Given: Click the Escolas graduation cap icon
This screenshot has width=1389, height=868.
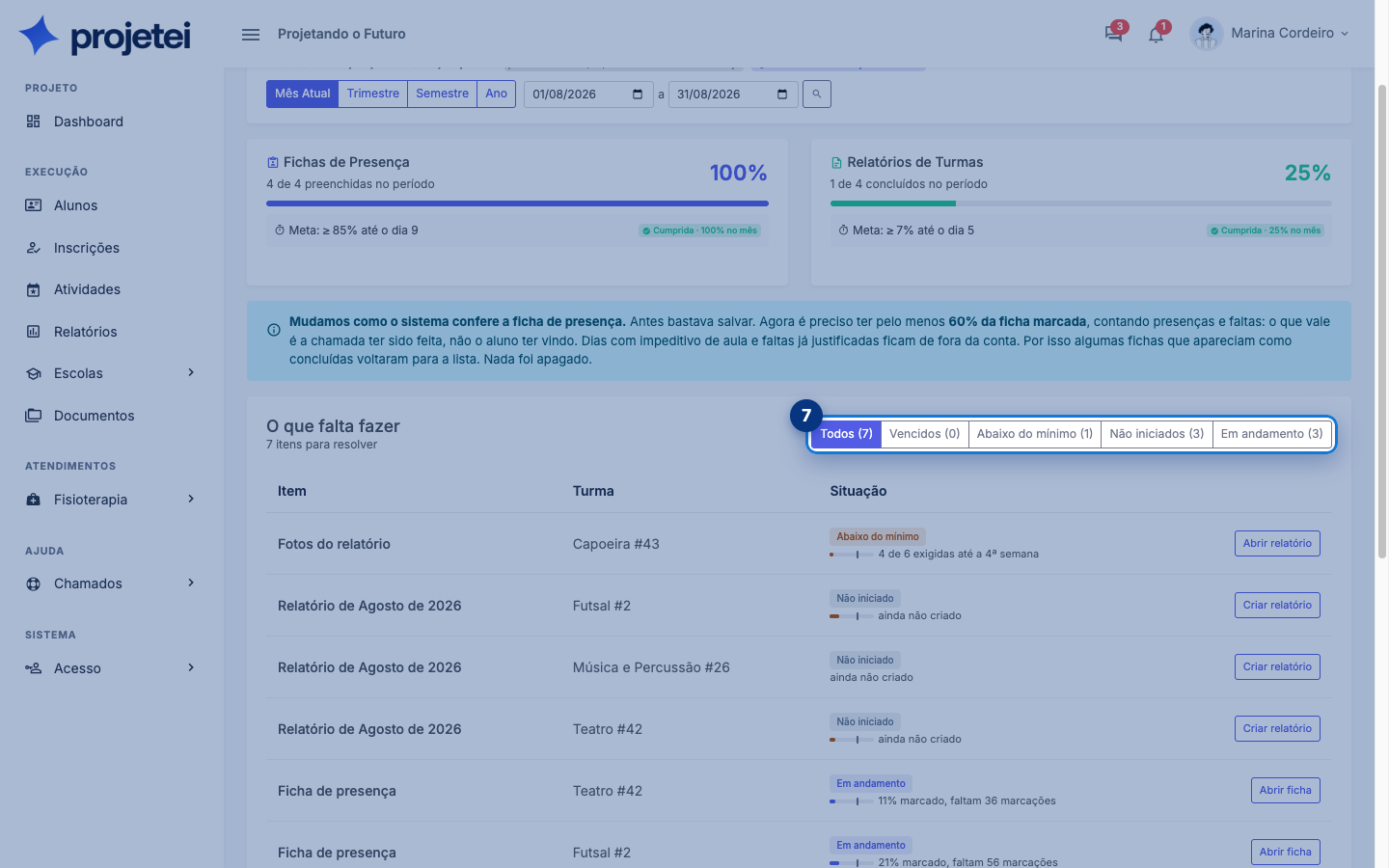Looking at the screenshot, I should (34, 373).
